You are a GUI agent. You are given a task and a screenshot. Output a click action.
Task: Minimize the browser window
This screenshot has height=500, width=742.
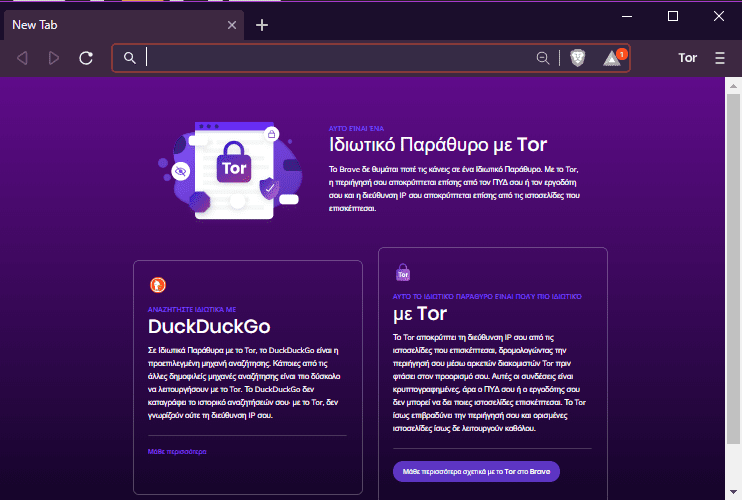point(627,16)
